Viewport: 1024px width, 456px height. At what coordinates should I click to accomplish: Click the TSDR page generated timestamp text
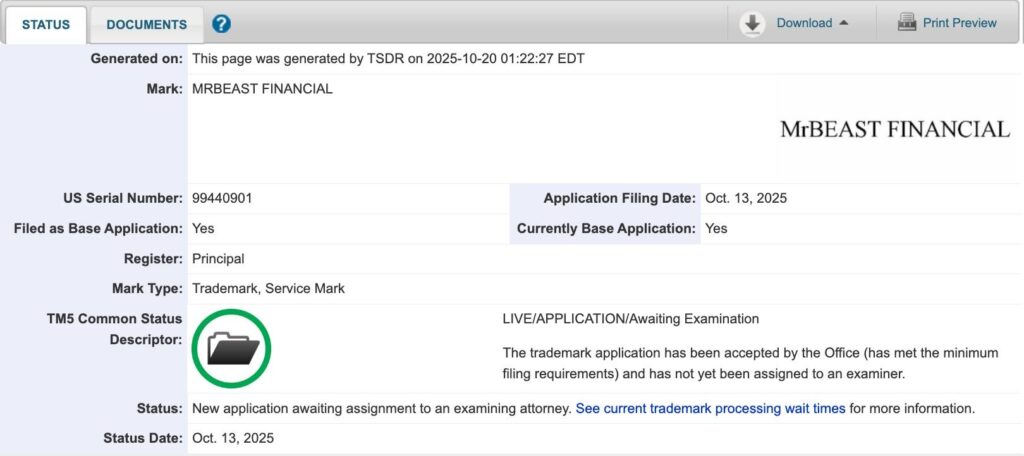(388, 59)
